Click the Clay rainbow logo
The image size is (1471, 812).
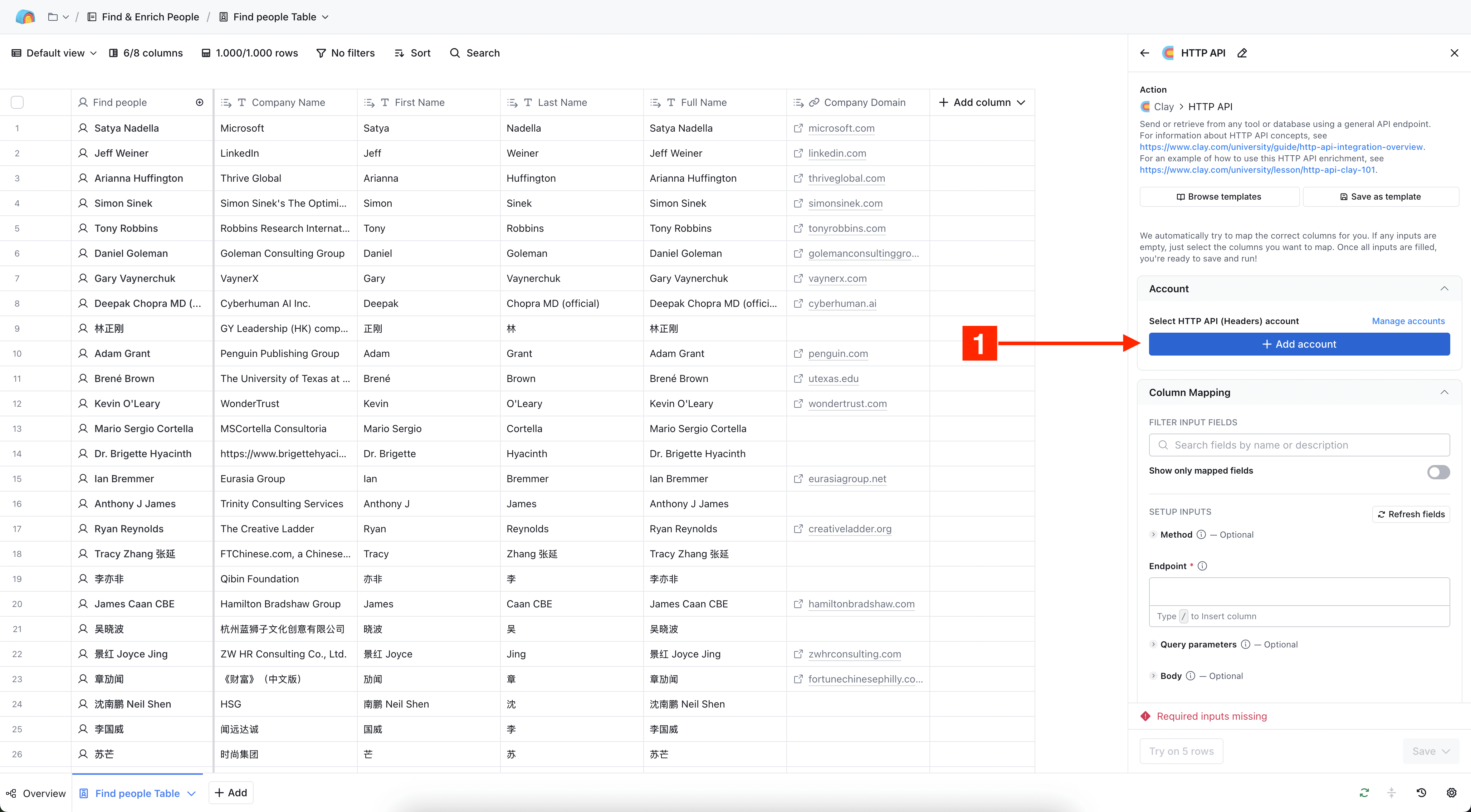(25, 16)
